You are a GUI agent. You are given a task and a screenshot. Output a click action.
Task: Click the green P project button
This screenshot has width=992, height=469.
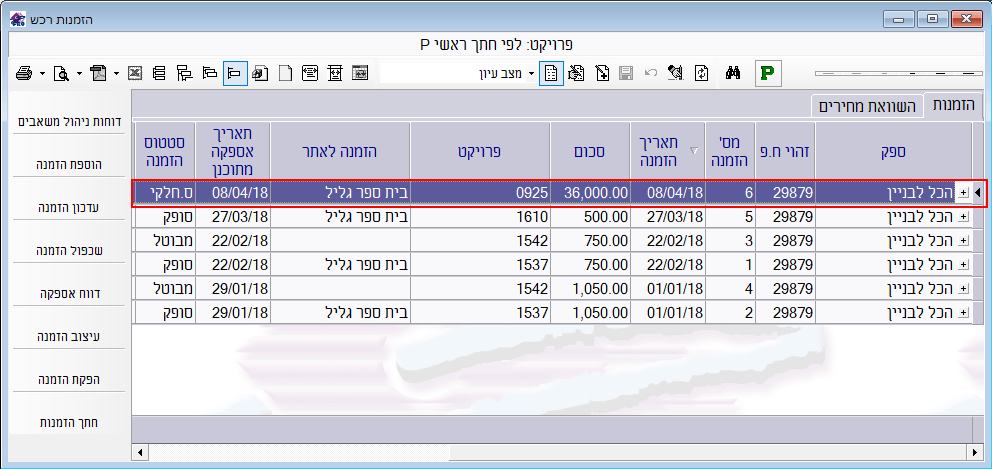[x=767, y=73]
